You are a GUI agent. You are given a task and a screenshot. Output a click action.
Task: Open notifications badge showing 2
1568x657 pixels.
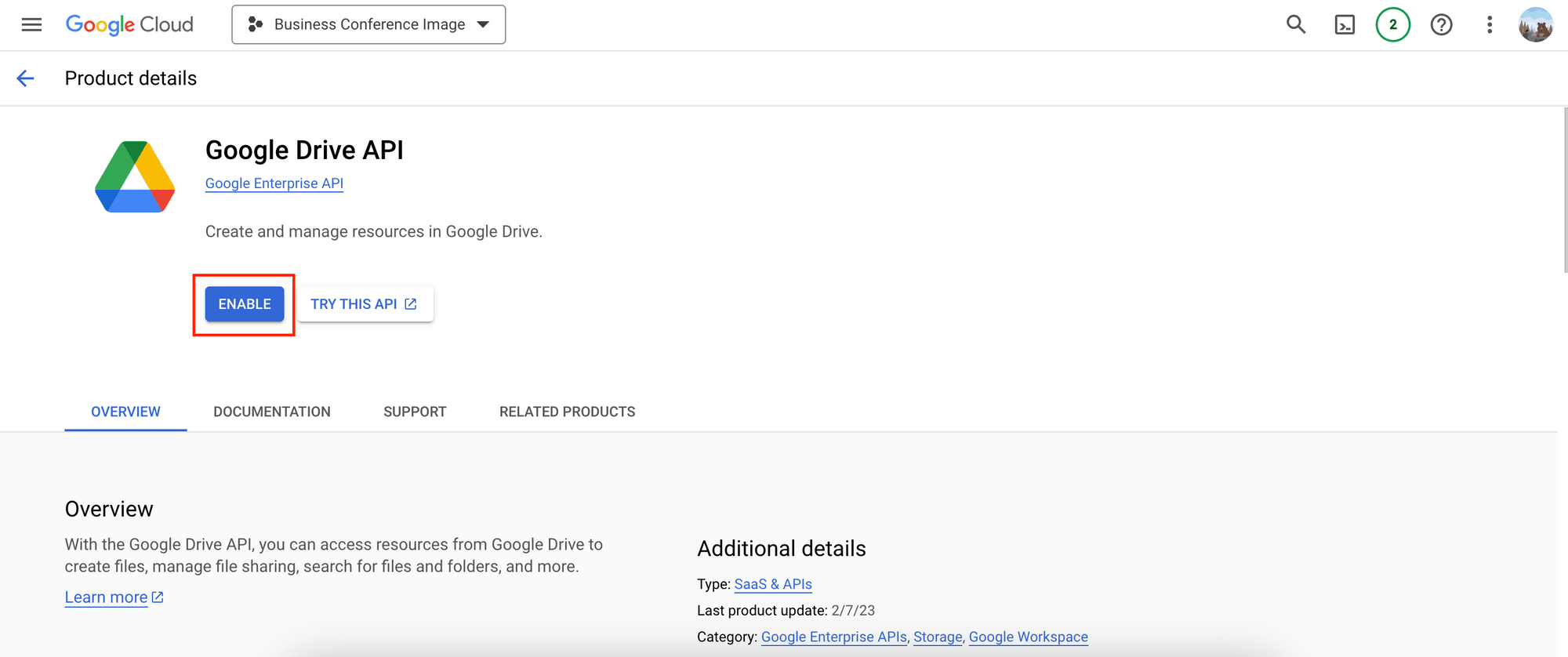pos(1393,24)
